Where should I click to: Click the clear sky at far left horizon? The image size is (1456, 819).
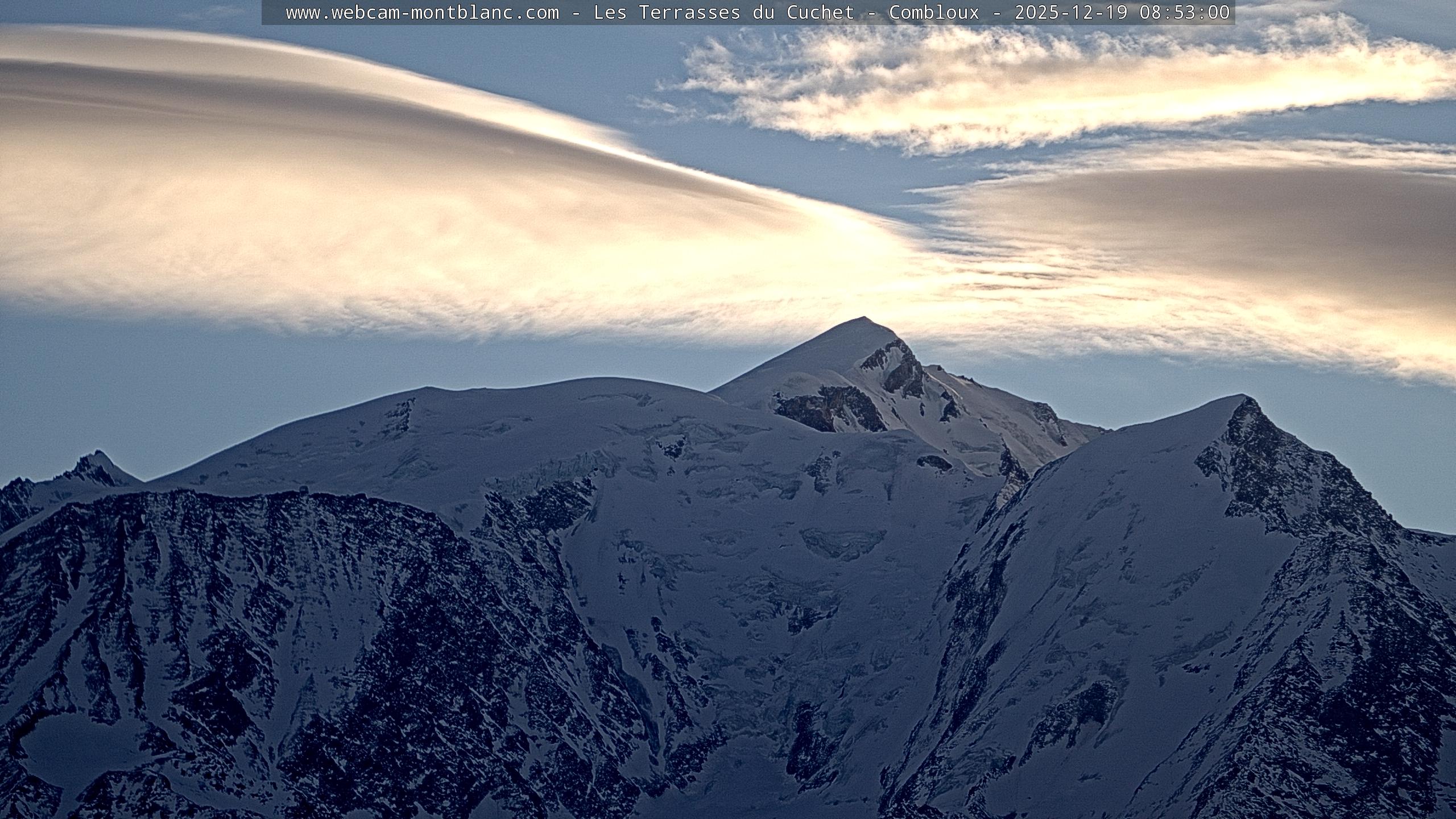click(57, 398)
